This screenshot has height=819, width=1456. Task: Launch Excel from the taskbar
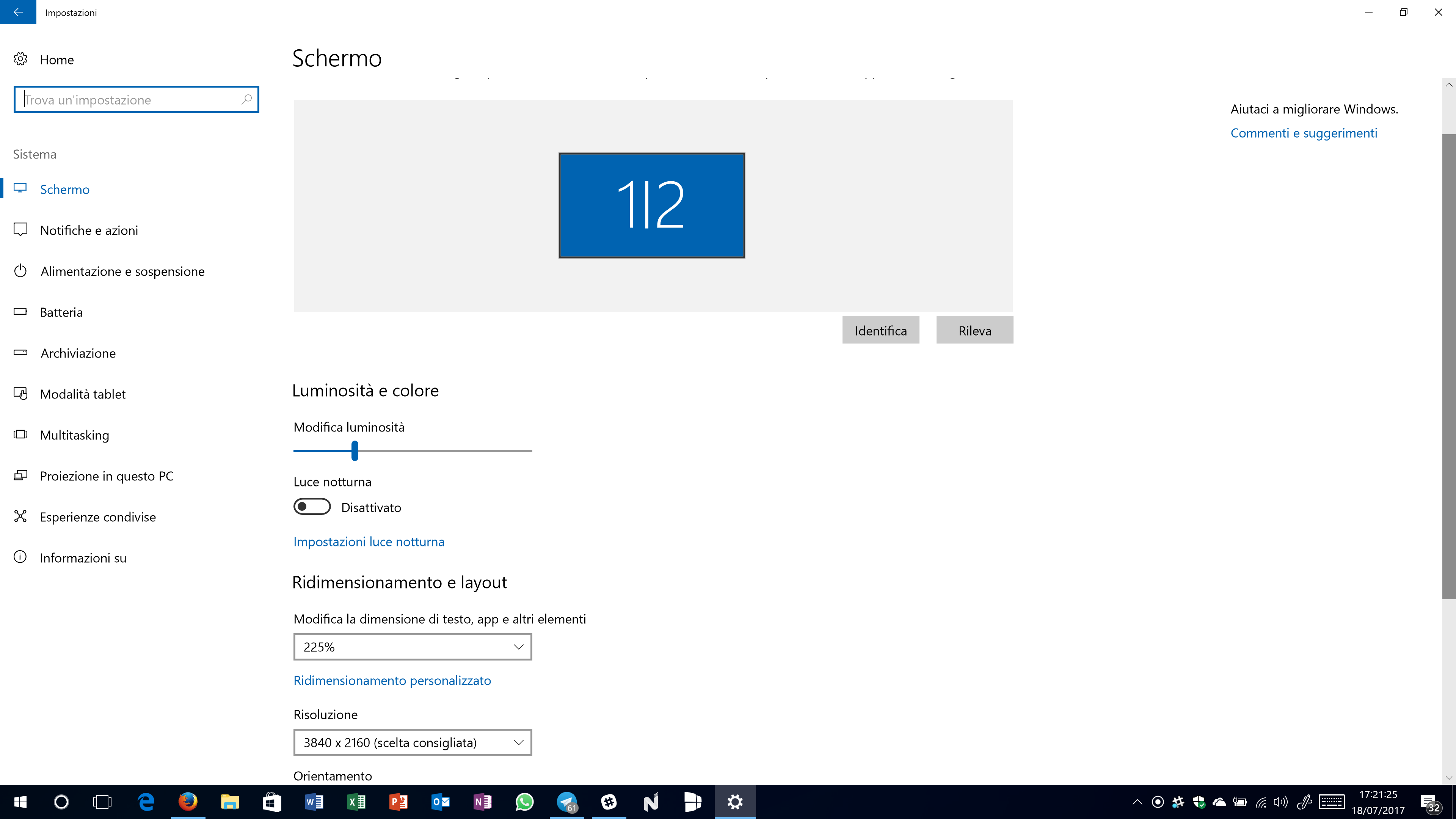(356, 802)
